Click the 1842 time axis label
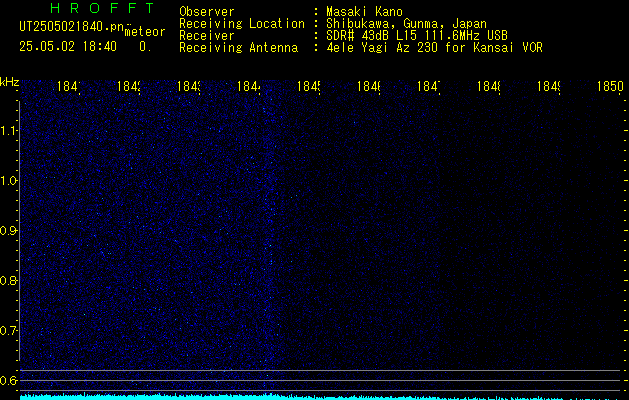 pyautogui.click(x=129, y=87)
